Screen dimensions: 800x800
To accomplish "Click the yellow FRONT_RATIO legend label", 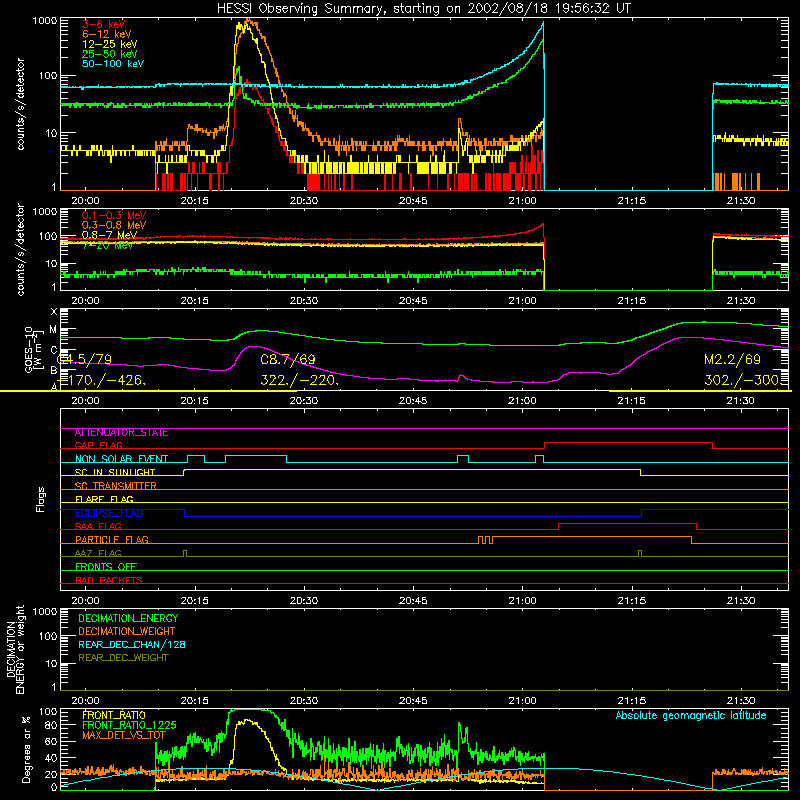I will coord(114,716).
